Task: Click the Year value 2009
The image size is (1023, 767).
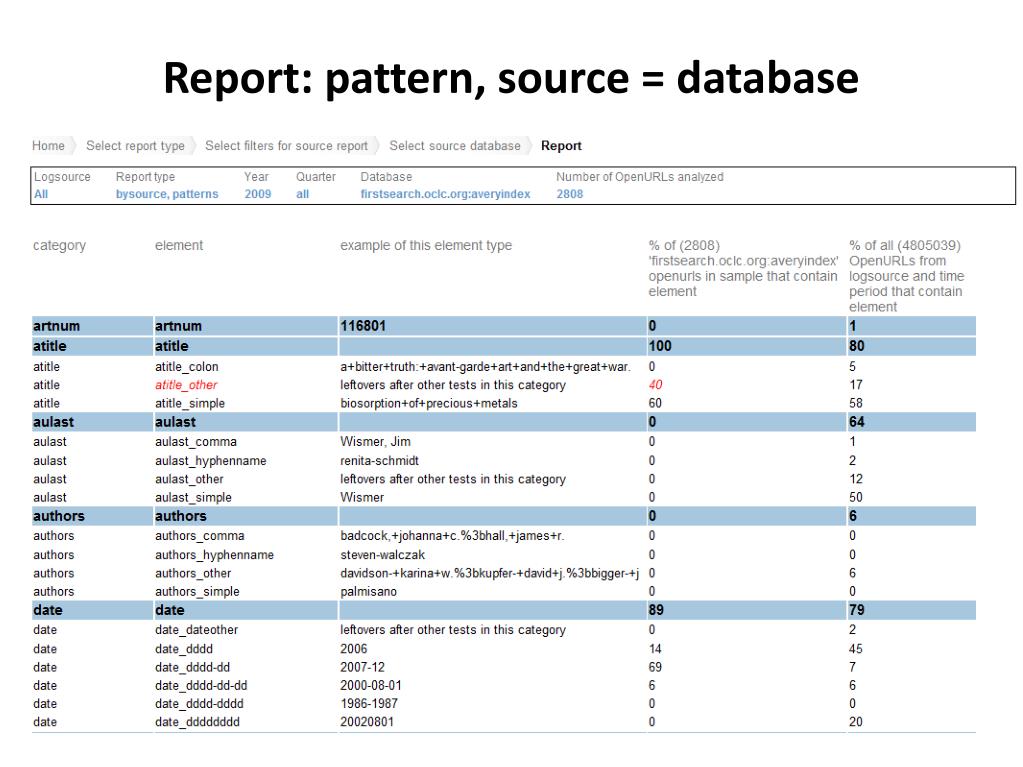Action: [257, 195]
